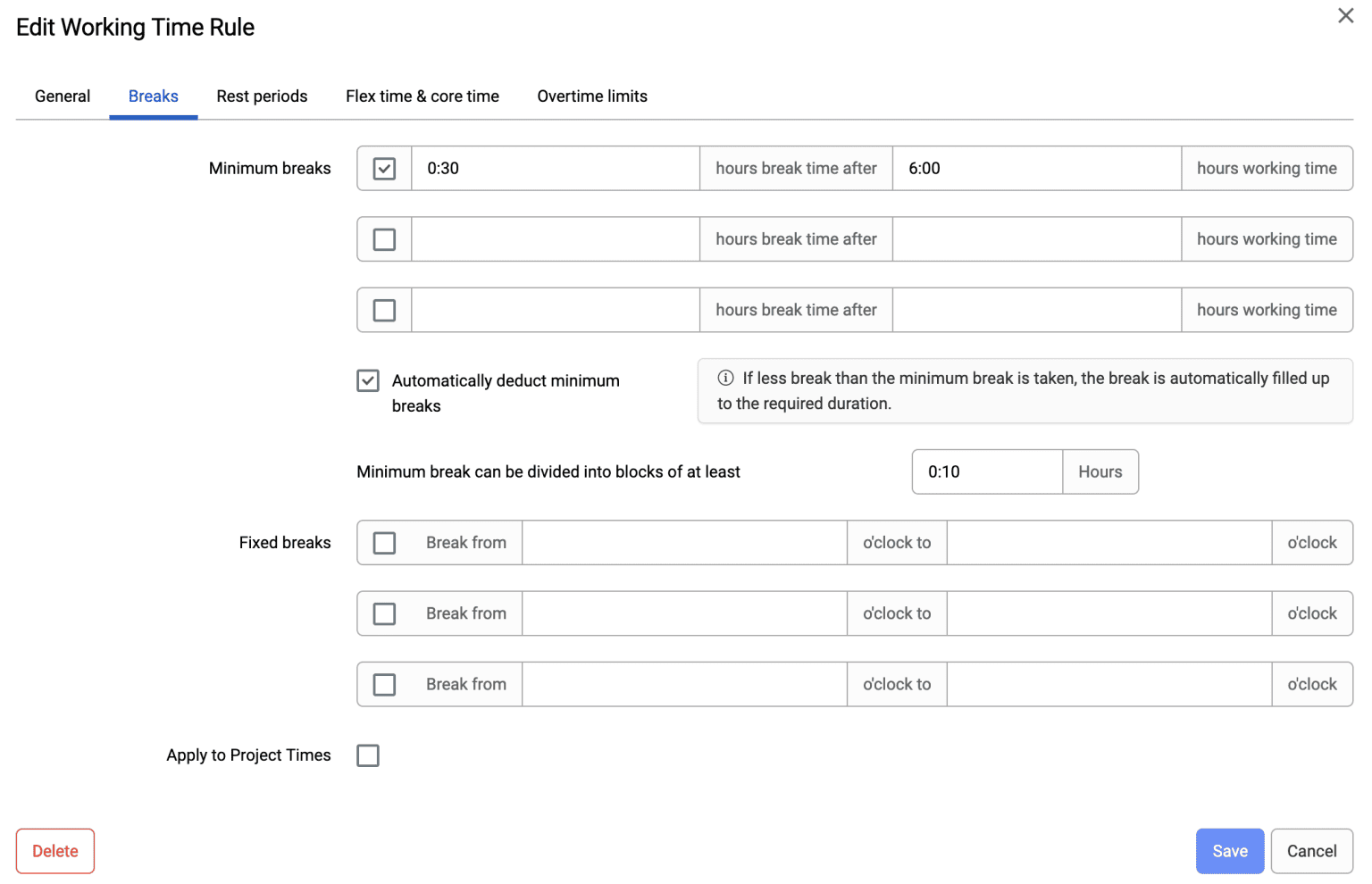
Task: Disable Automatically deduct minimum breaks
Action: (367, 379)
